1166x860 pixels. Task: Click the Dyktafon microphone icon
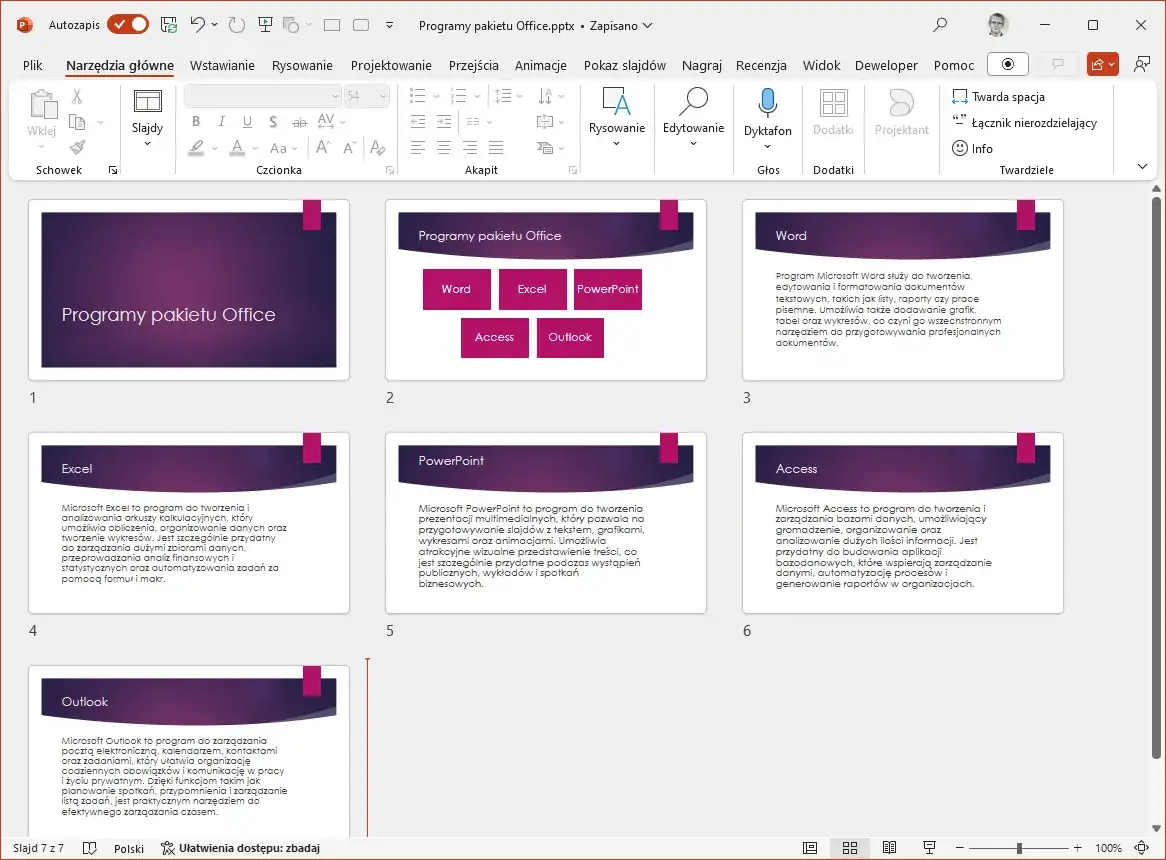click(x=767, y=103)
